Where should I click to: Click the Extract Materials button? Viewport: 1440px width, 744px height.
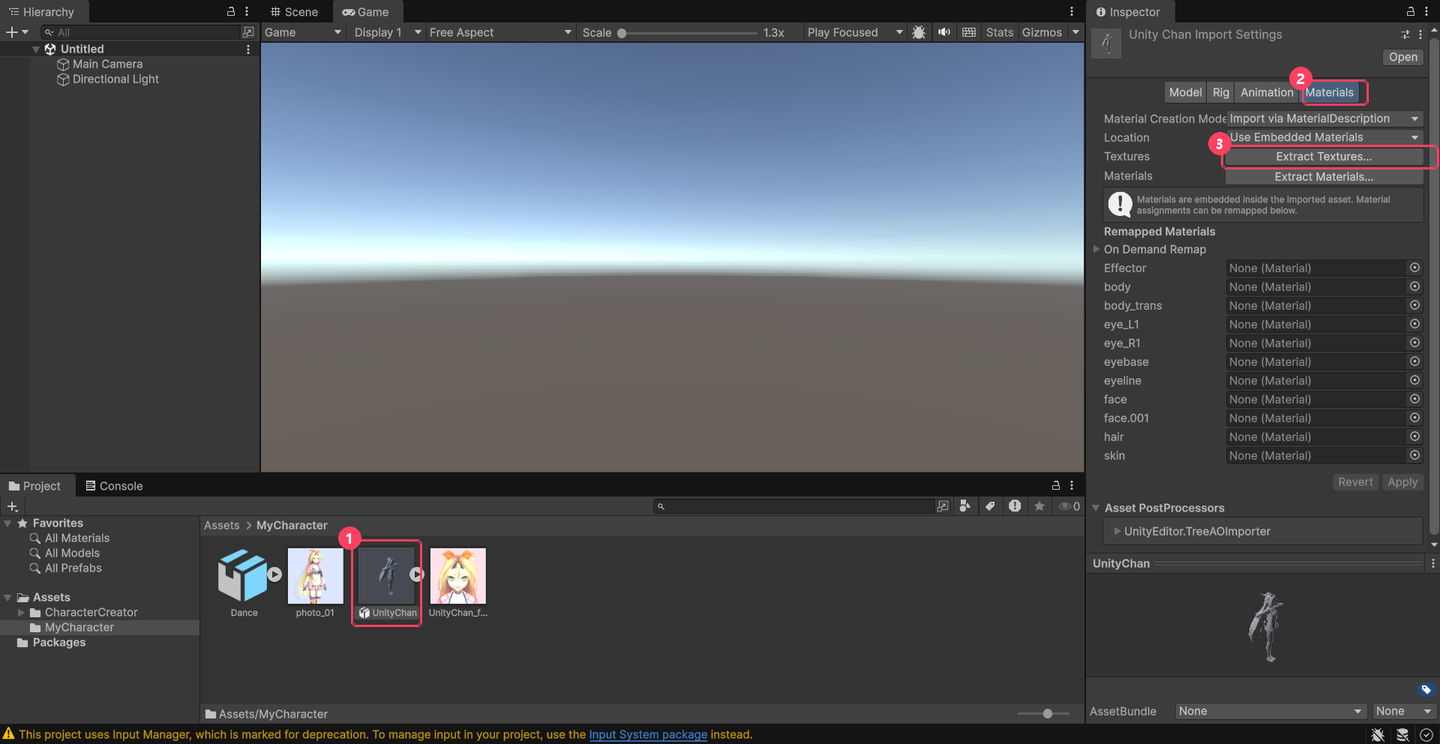[1324, 177]
